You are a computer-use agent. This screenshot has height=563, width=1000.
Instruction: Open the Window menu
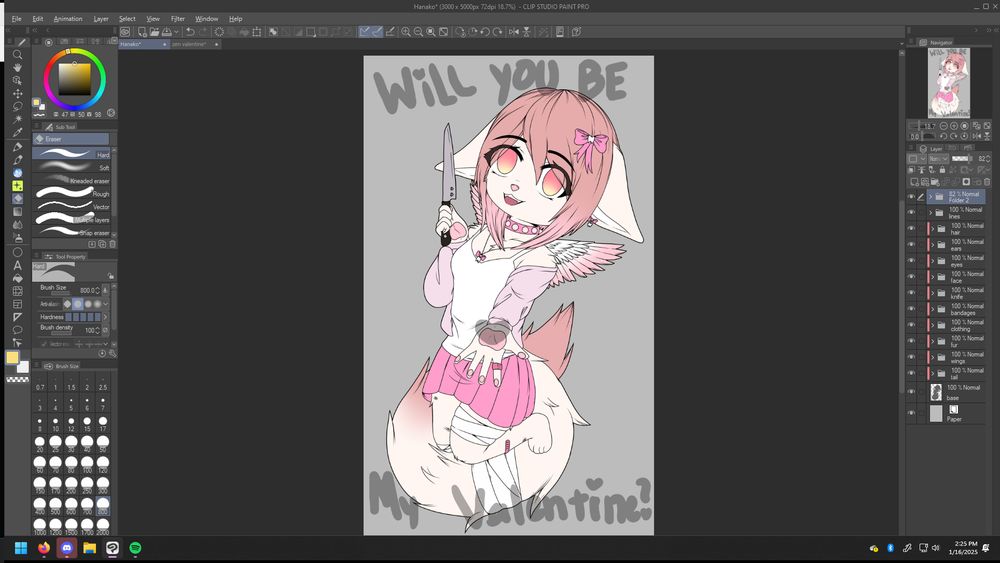(207, 19)
